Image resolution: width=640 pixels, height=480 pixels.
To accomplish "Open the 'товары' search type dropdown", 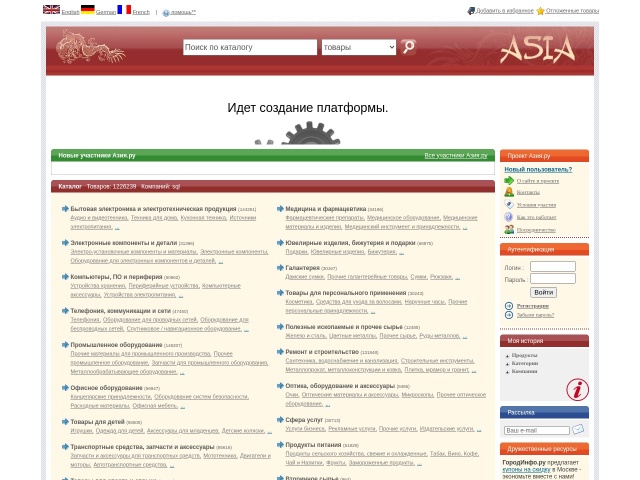I will (x=359, y=47).
